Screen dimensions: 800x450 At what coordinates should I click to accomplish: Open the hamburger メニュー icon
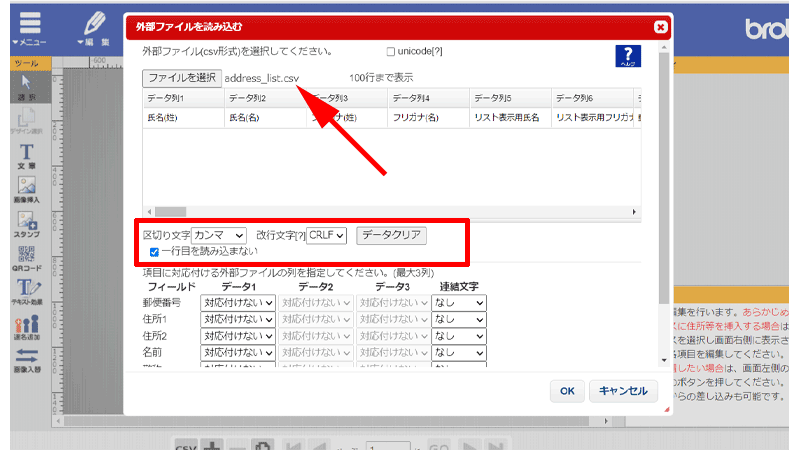(30, 29)
